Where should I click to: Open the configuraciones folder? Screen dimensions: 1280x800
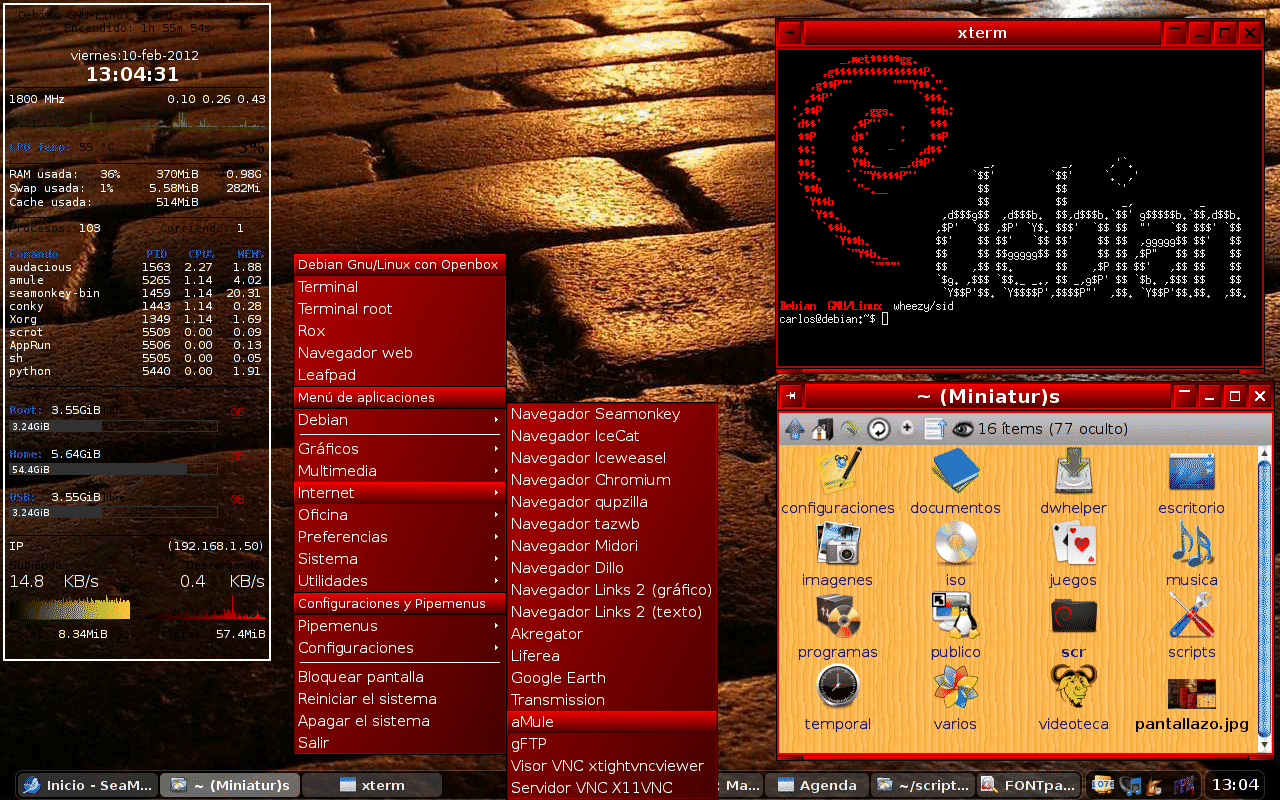(x=838, y=482)
